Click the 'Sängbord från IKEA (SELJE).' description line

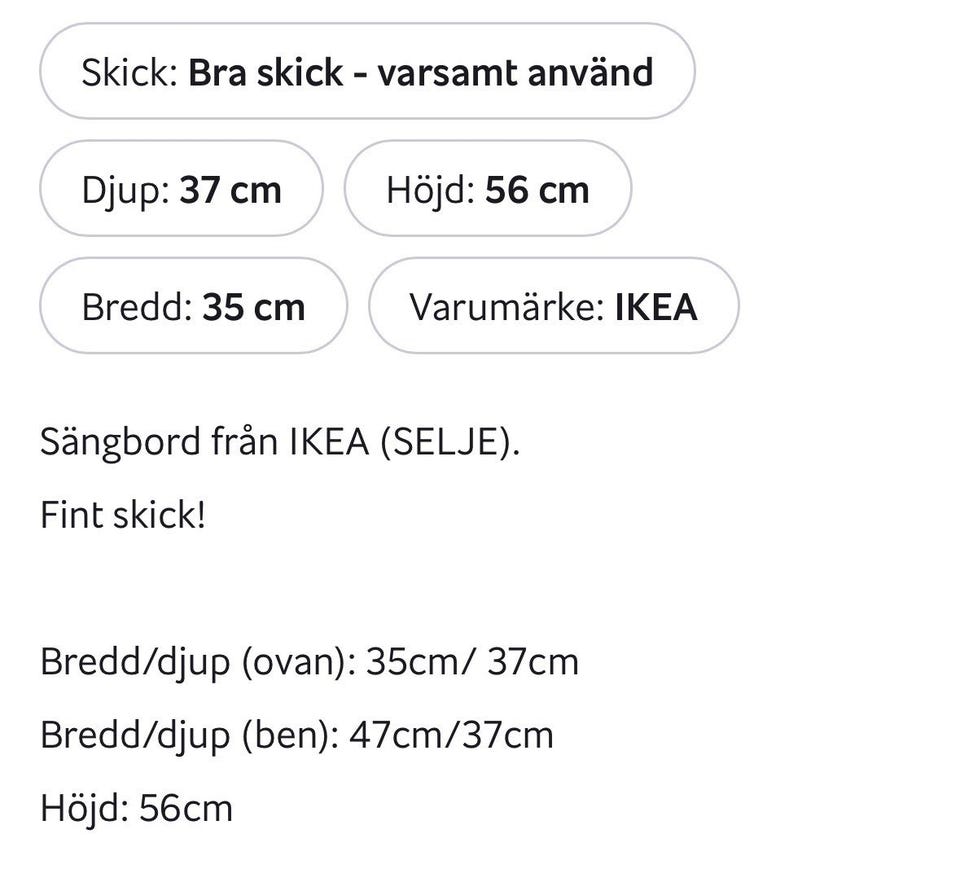[280, 442]
